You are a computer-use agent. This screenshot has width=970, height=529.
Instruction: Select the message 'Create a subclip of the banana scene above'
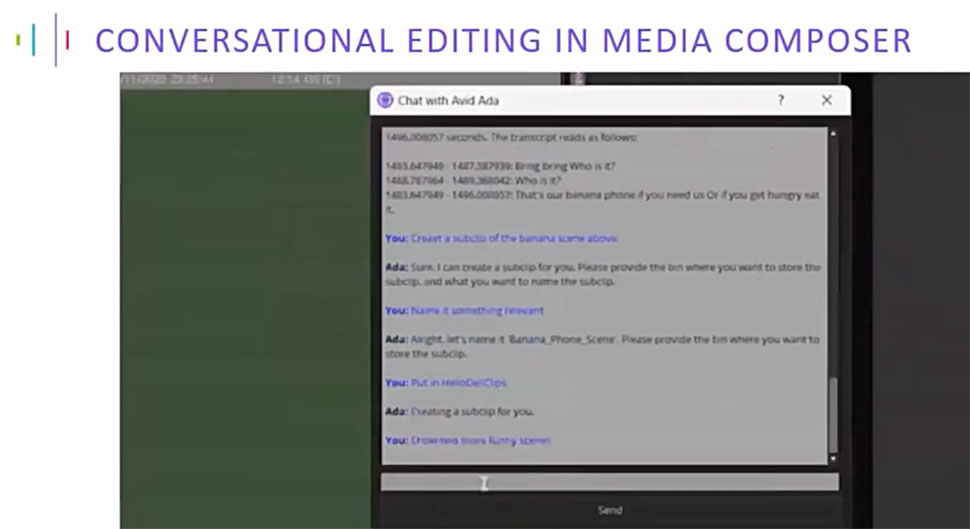click(x=502, y=238)
